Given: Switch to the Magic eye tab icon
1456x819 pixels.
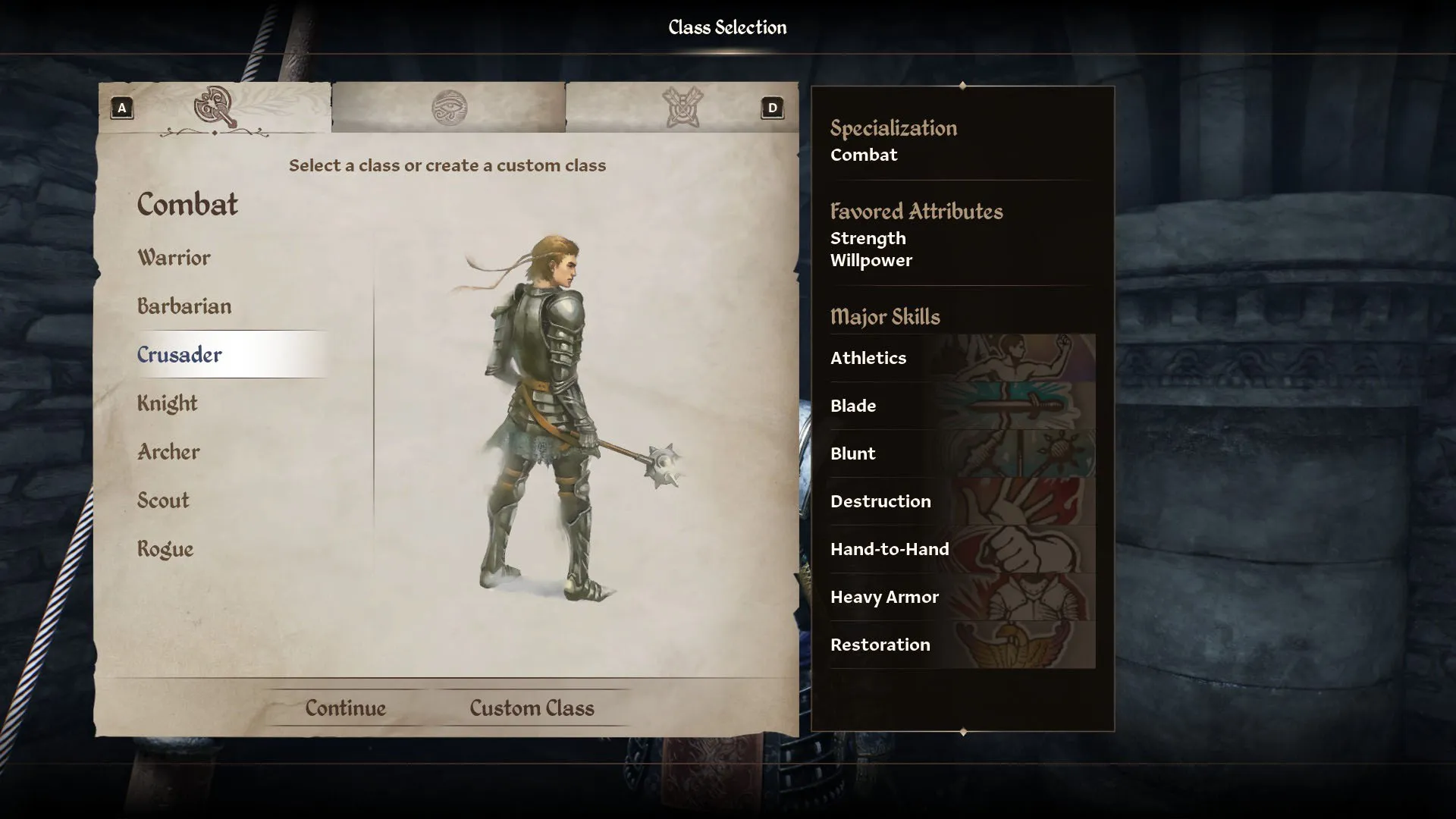Looking at the screenshot, I should click(x=449, y=108).
